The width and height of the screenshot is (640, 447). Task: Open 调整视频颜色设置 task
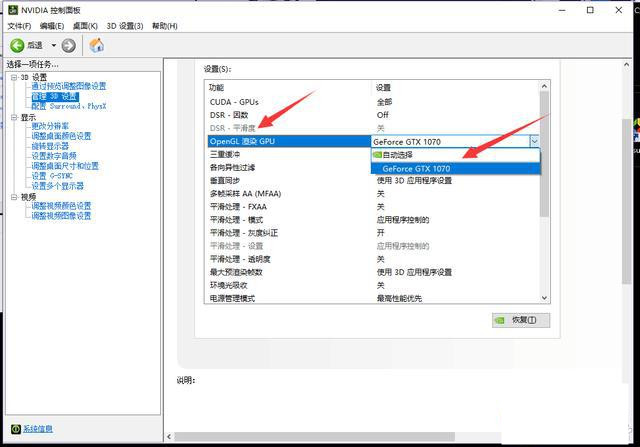[61, 206]
